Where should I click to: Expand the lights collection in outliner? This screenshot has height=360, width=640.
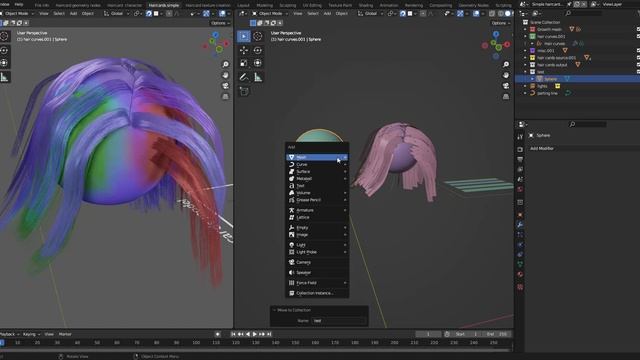tap(525, 86)
